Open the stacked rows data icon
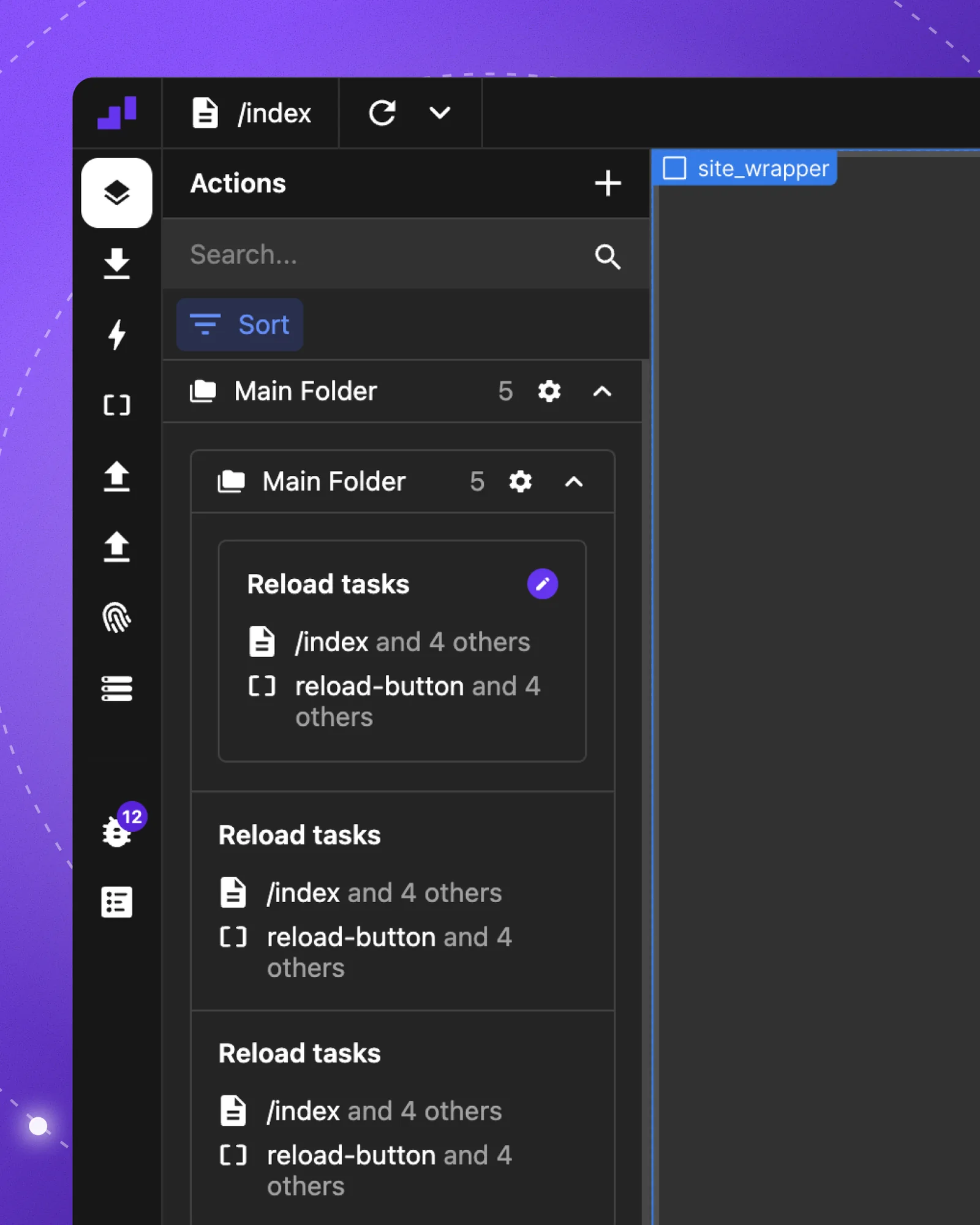The height and width of the screenshot is (1225, 980). pyautogui.click(x=116, y=688)
